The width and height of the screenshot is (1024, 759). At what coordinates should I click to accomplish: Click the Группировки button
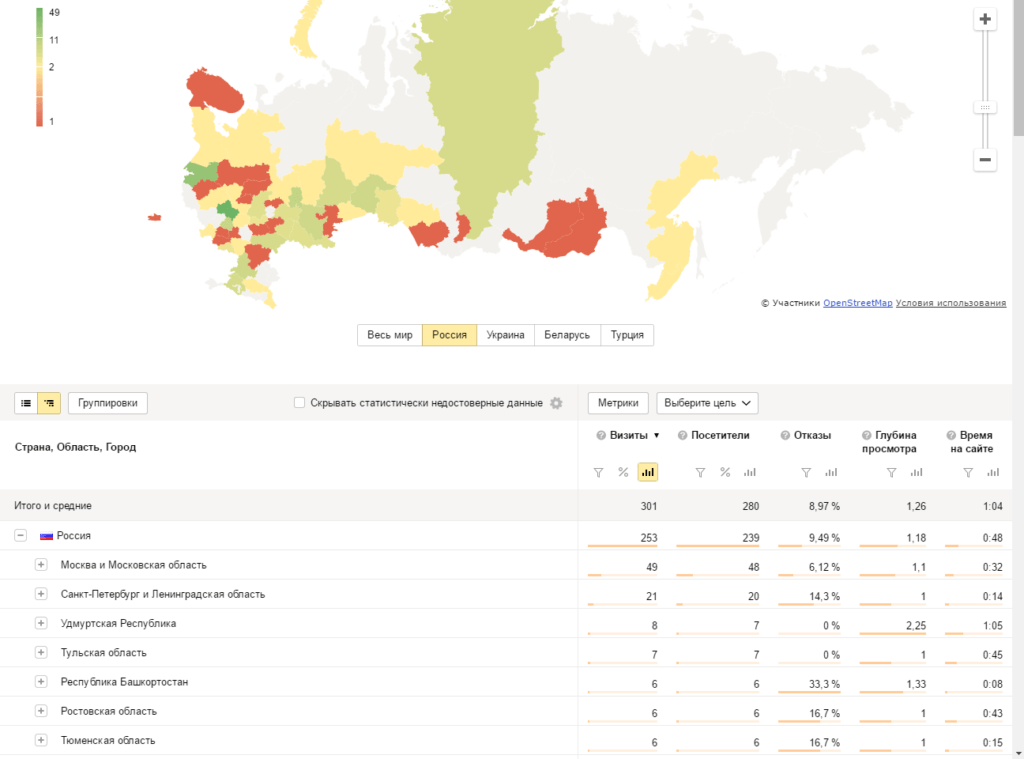click(108, 403)
